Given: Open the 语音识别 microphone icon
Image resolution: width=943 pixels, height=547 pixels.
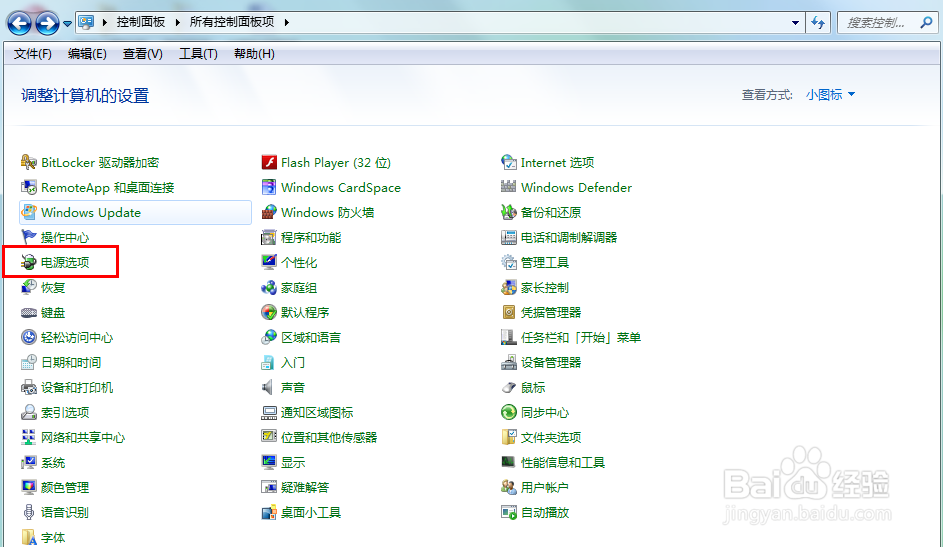Looking at the screenshot, I should [28, 512].
